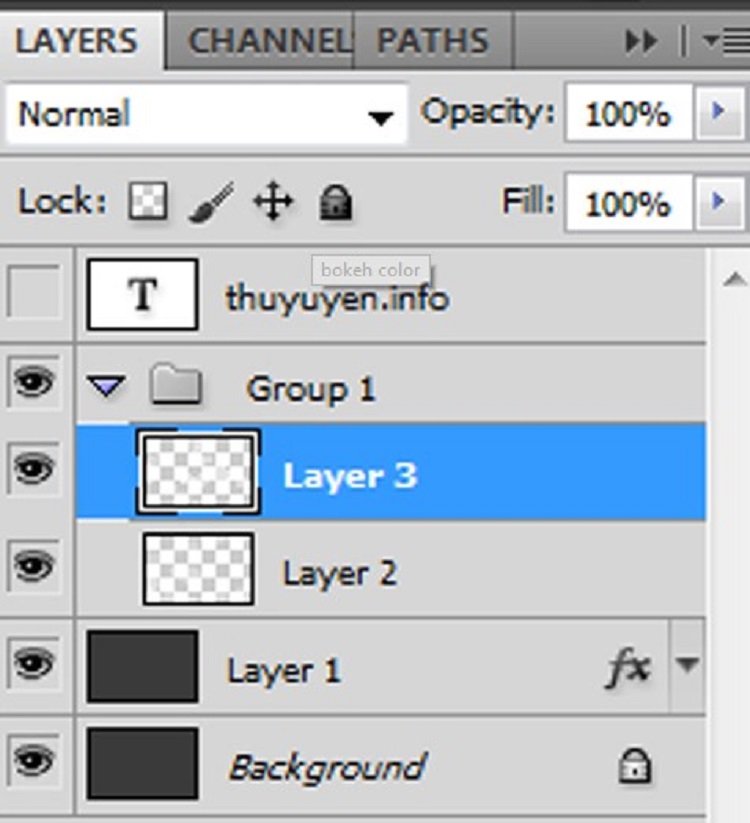
Task: Hide Layer 3 using its eye icon
Action: coord(34,468)
